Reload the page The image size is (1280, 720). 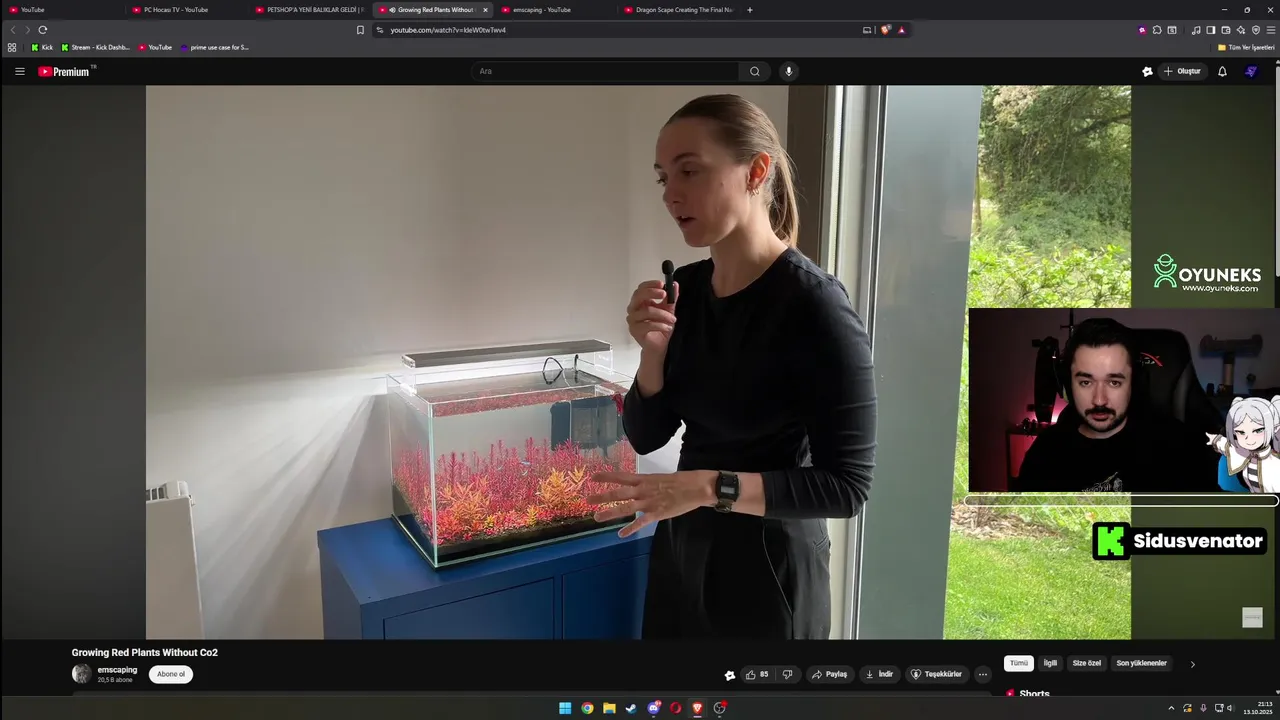tap(43, 30)
